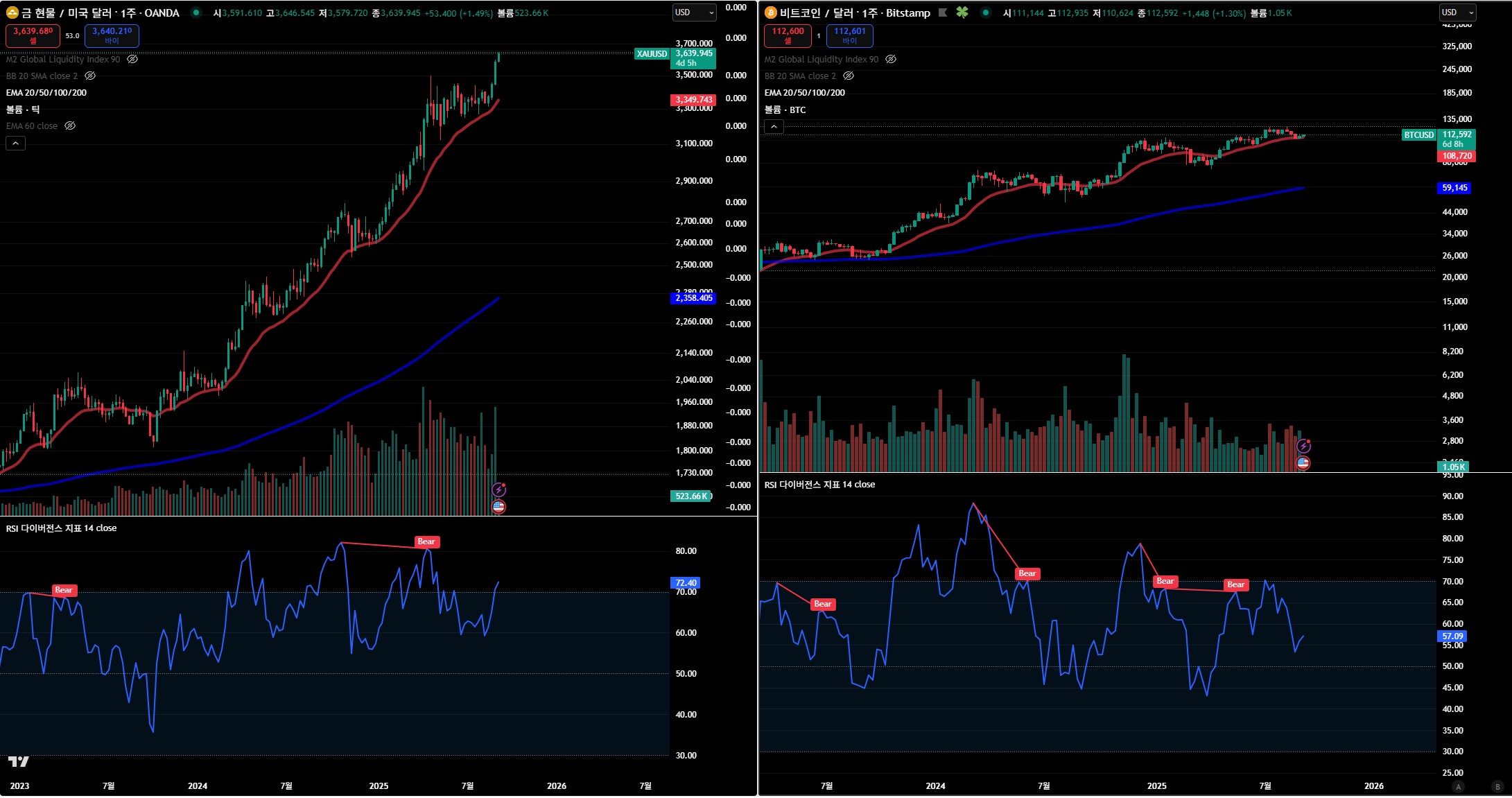The image size is (1512, 798).
Task: Click the US flag event icon on gold chart
Action: click(498, 507)
